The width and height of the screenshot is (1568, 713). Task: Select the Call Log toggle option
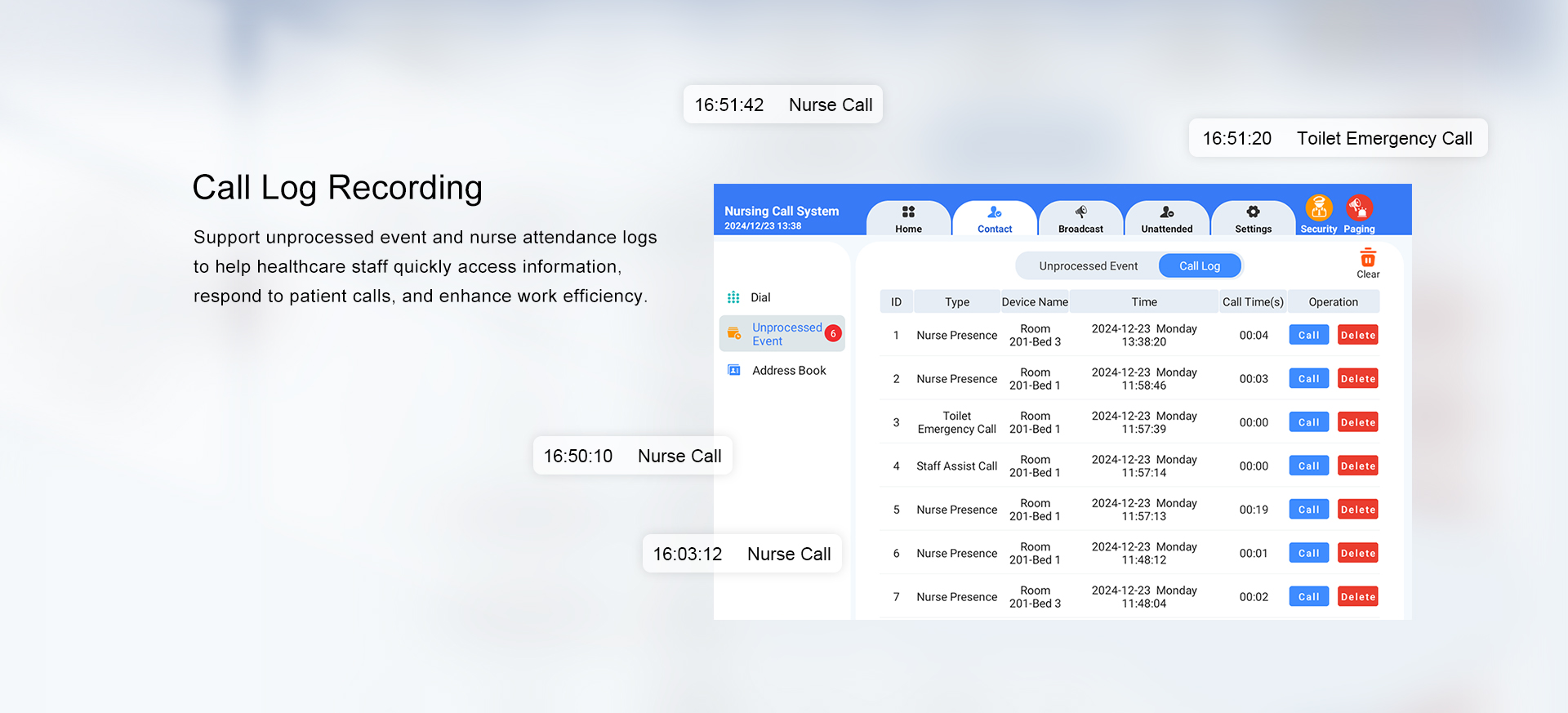coord(1199,266)
